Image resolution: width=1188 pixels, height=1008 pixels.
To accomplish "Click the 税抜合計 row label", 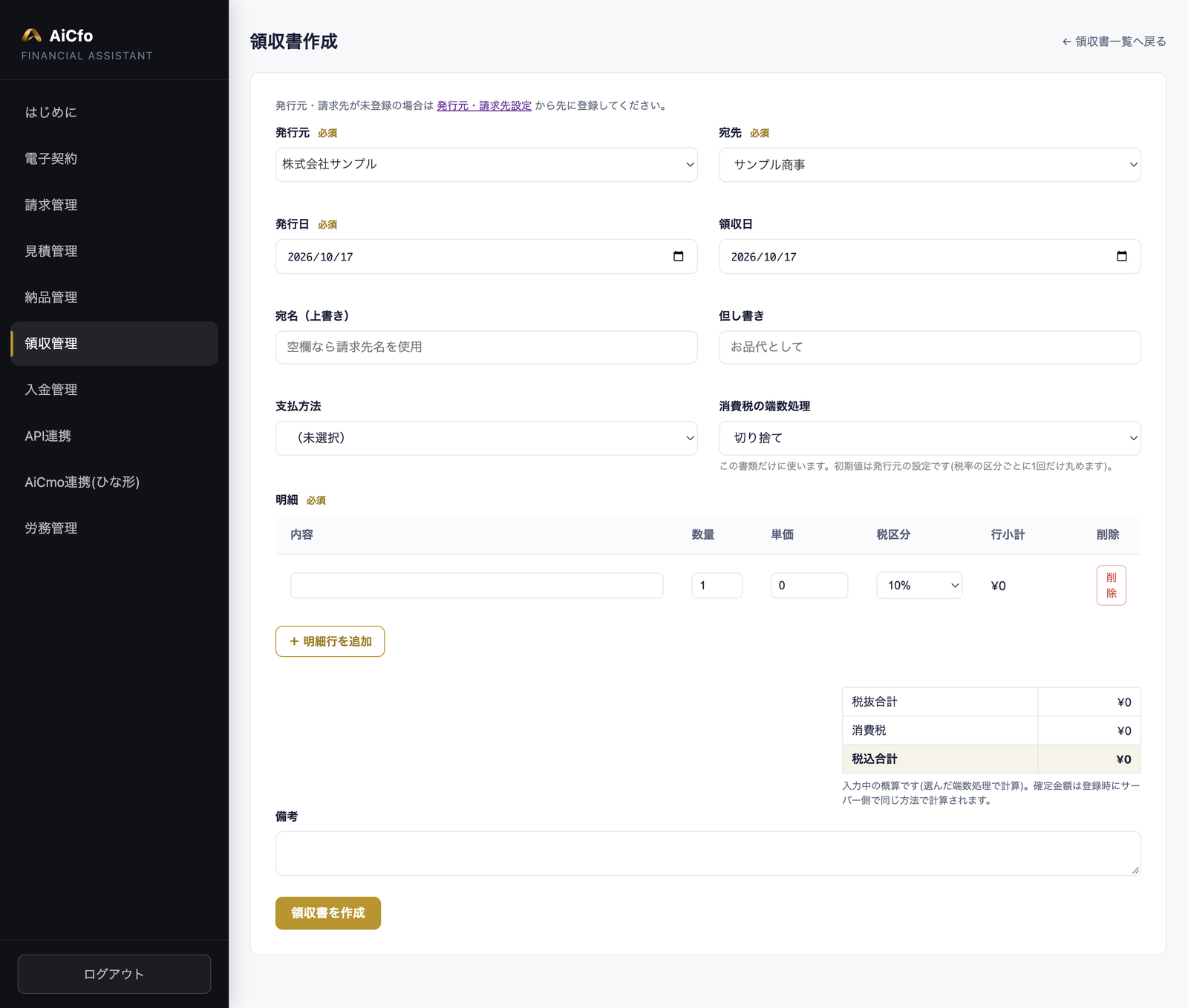I will pyautogui.click(x=875, y=701).
